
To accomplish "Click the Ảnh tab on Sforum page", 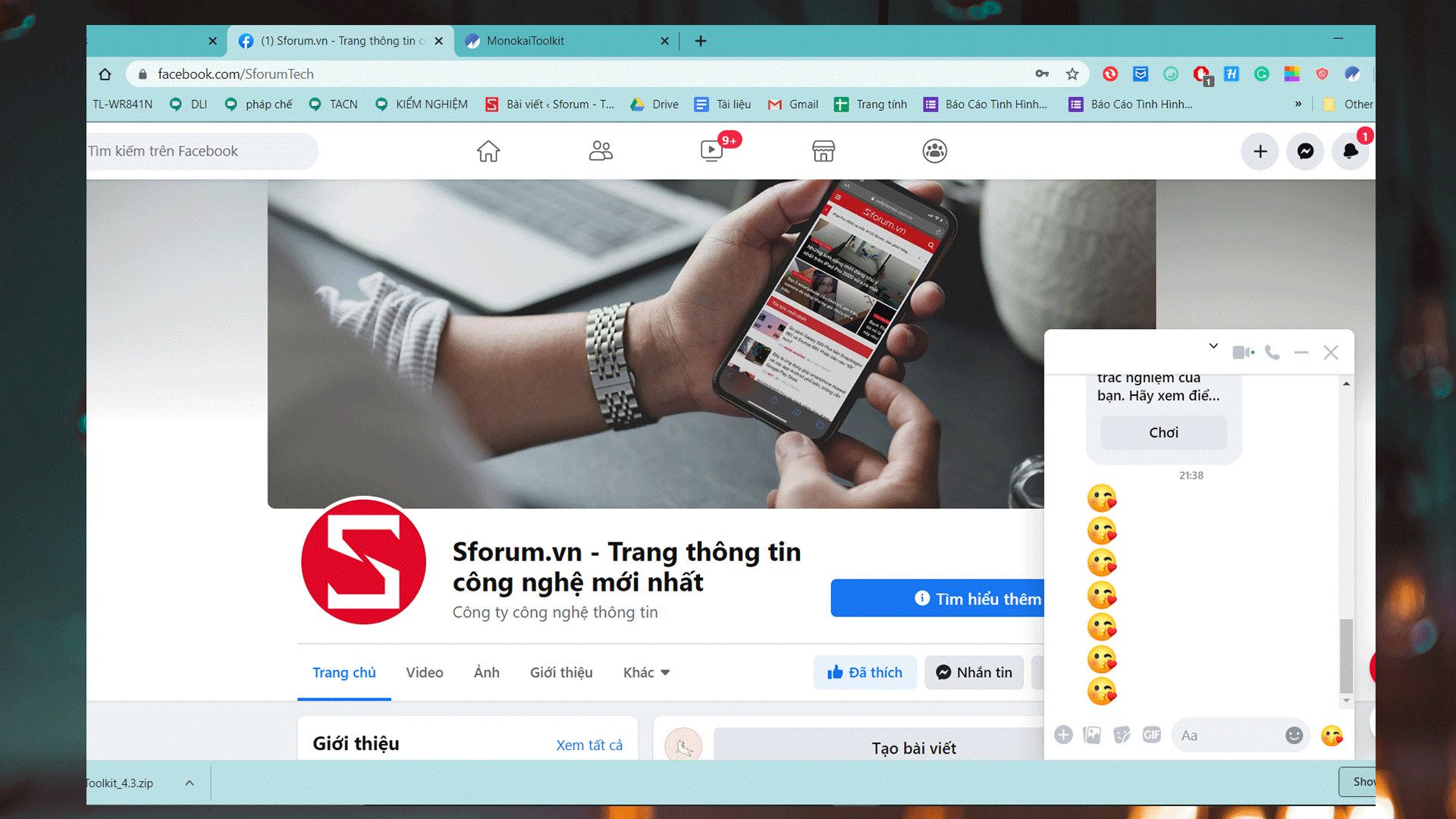I will [486, 672].
